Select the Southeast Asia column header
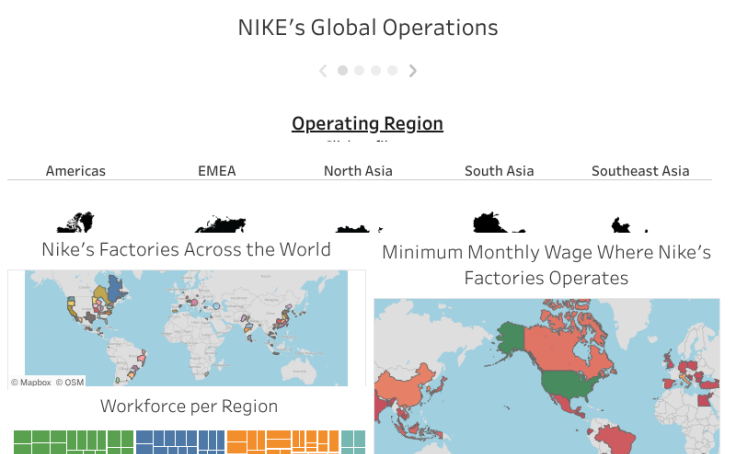736x454 pixels. point(640,171)
